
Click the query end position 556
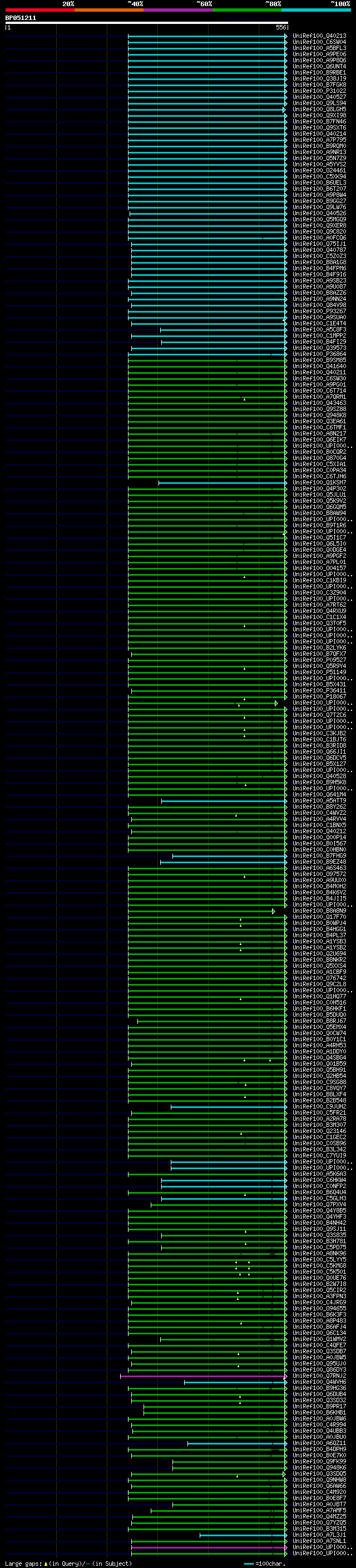pos(280,27)
